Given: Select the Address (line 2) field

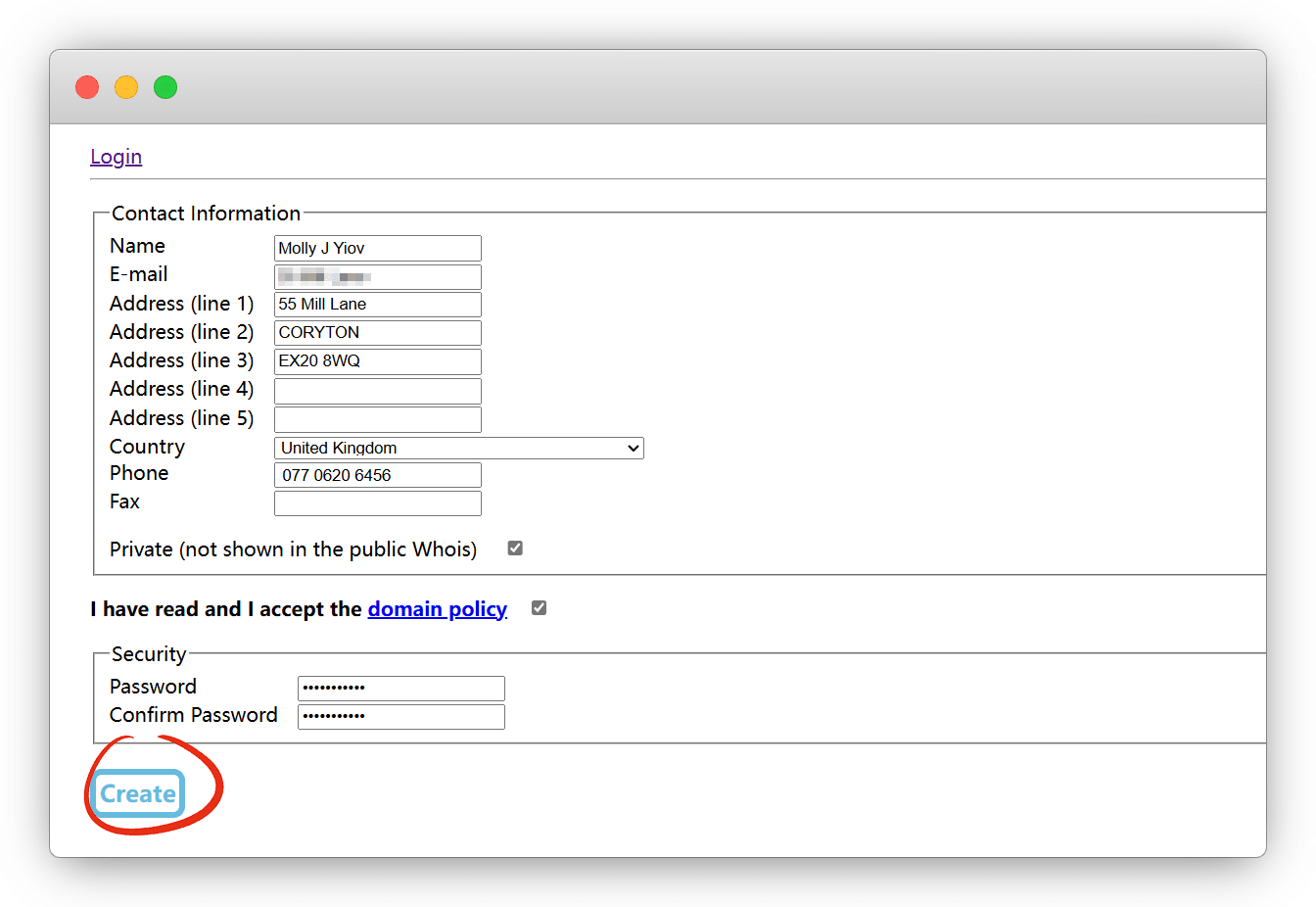Looking at the screenshot, I should (377, 333).
